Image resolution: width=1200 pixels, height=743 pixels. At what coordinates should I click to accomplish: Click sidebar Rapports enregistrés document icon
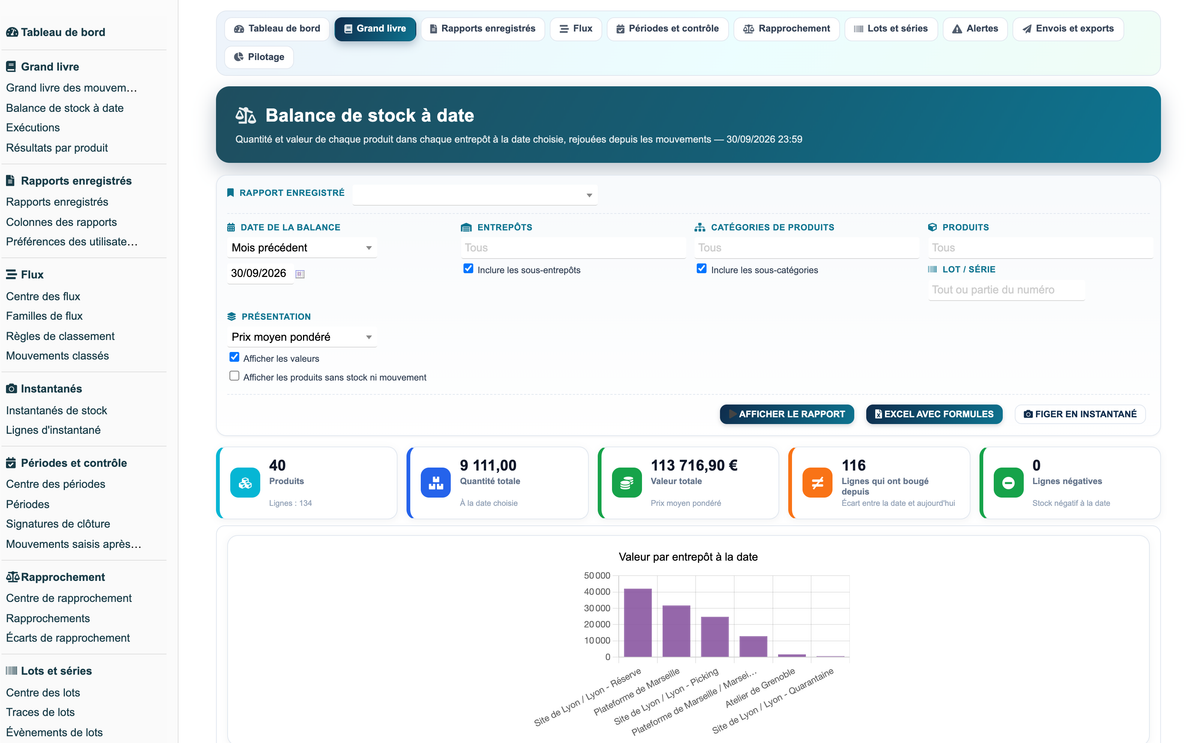coord(11,181)
